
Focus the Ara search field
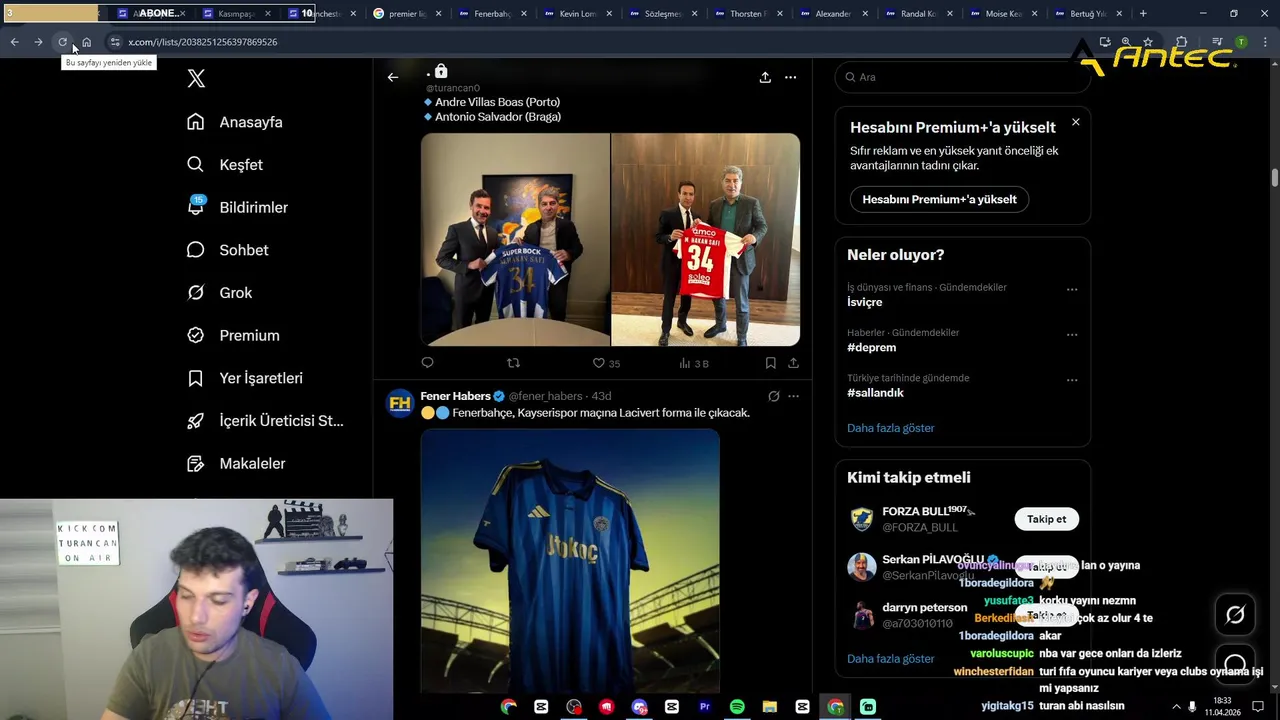point(962,77)
